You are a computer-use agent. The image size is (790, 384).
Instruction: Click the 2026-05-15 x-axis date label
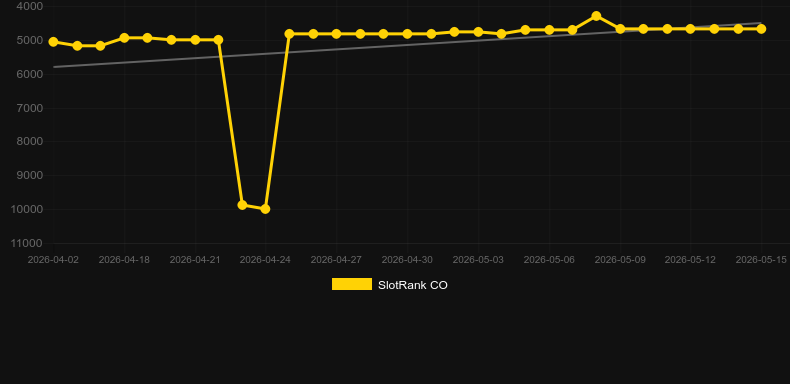point(761,260)
